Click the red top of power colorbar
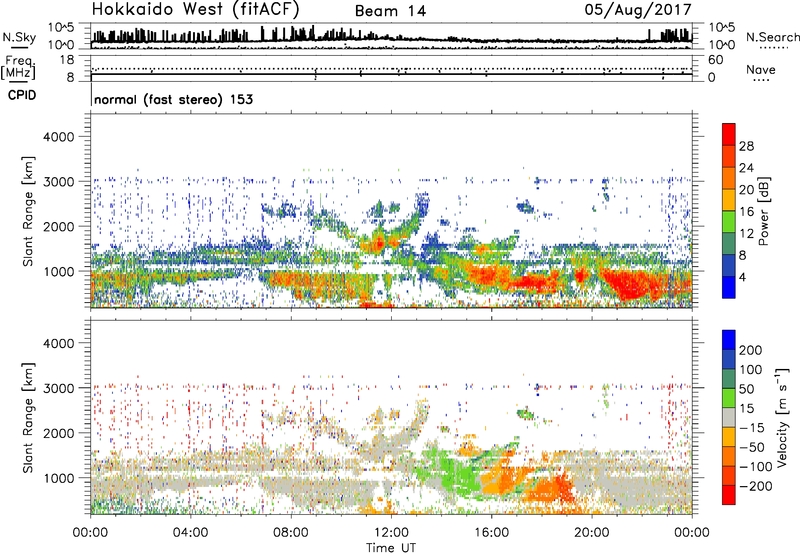 click(729, 134)
